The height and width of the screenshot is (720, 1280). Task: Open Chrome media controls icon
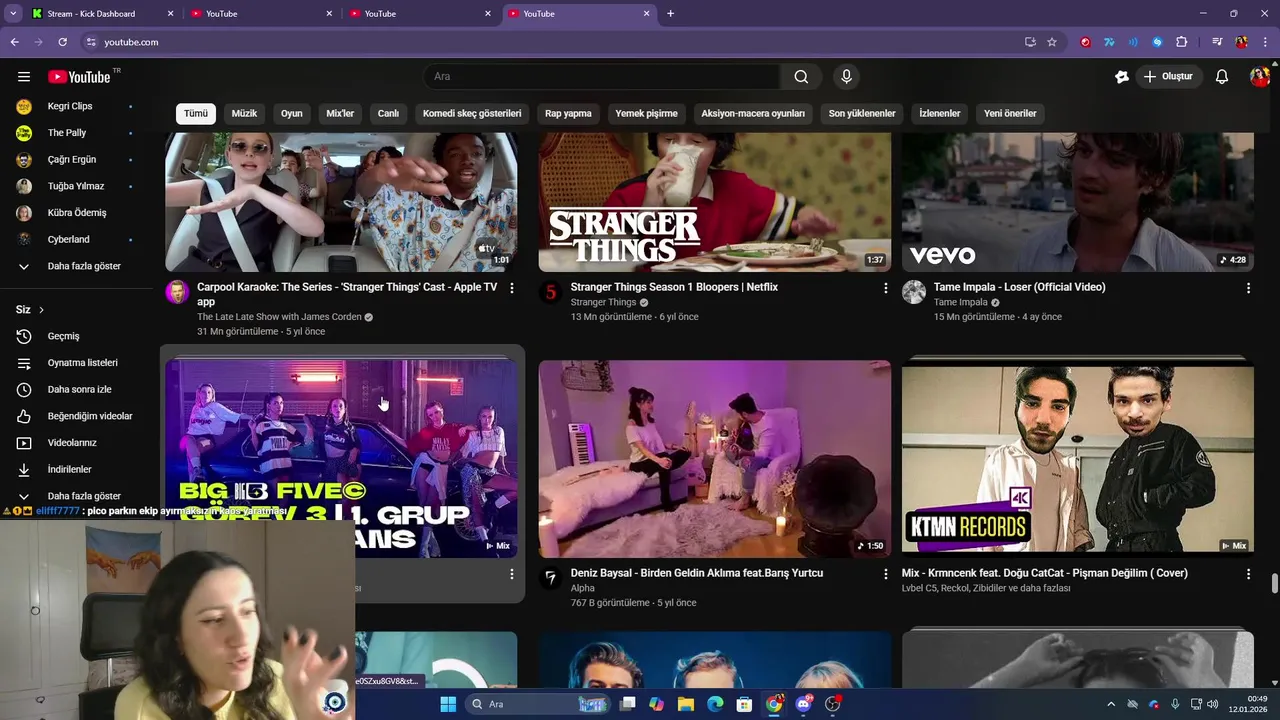[1217, 42]
